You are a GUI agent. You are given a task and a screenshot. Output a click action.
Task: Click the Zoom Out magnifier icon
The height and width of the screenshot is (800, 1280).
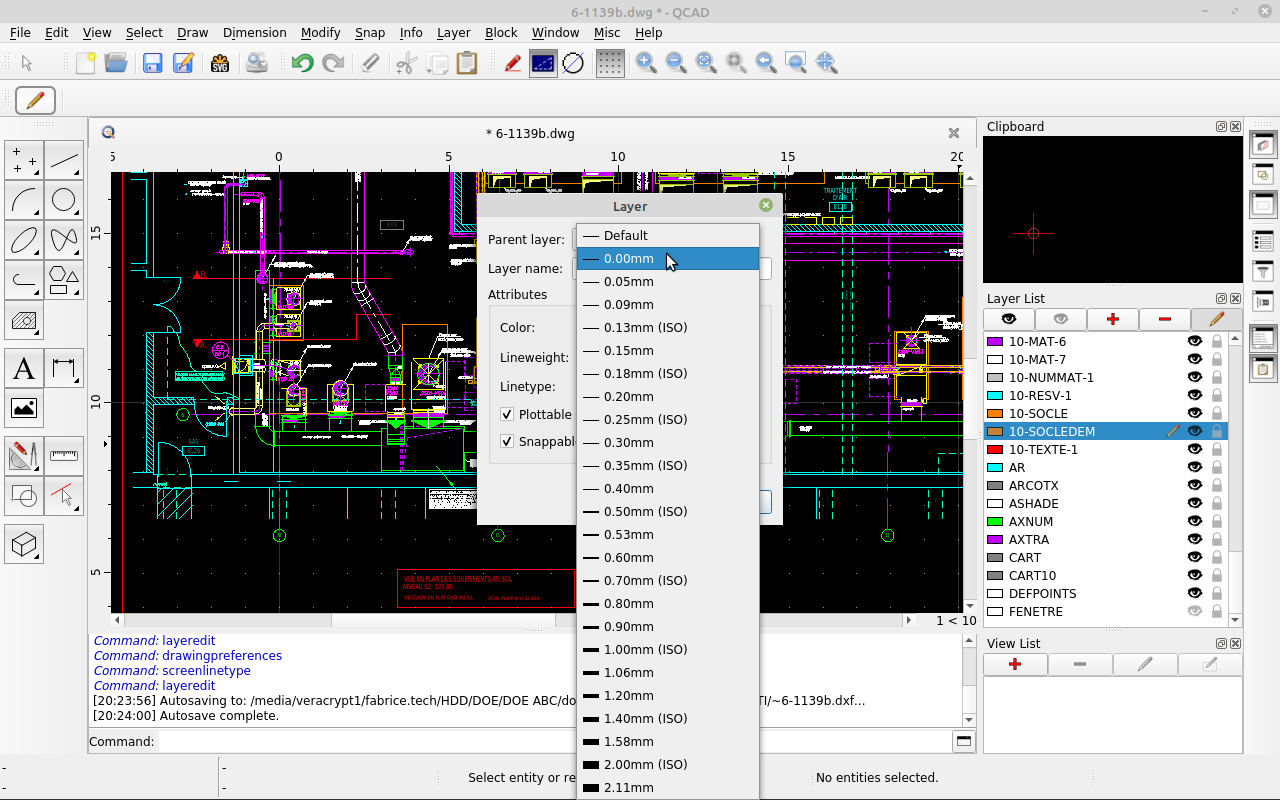tap(676, 63)
